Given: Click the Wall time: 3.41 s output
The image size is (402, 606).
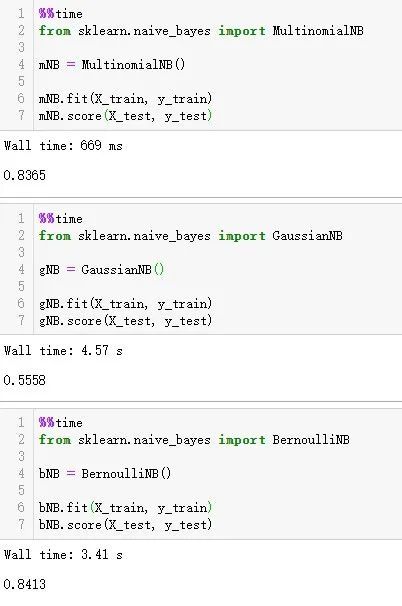Looking at the screenshot, I should point(63,555).
